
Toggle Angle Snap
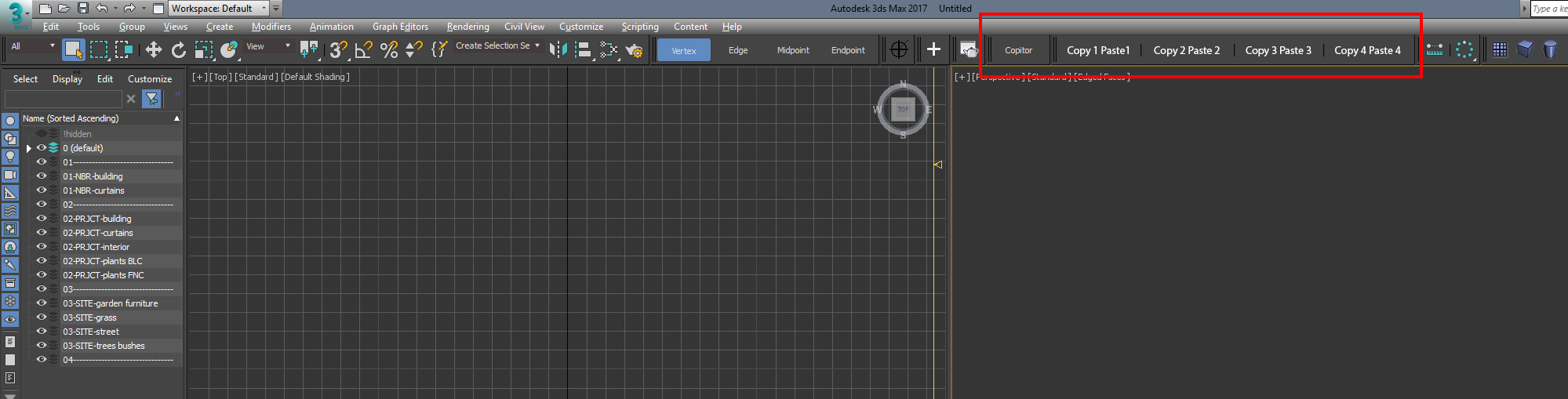364,49
